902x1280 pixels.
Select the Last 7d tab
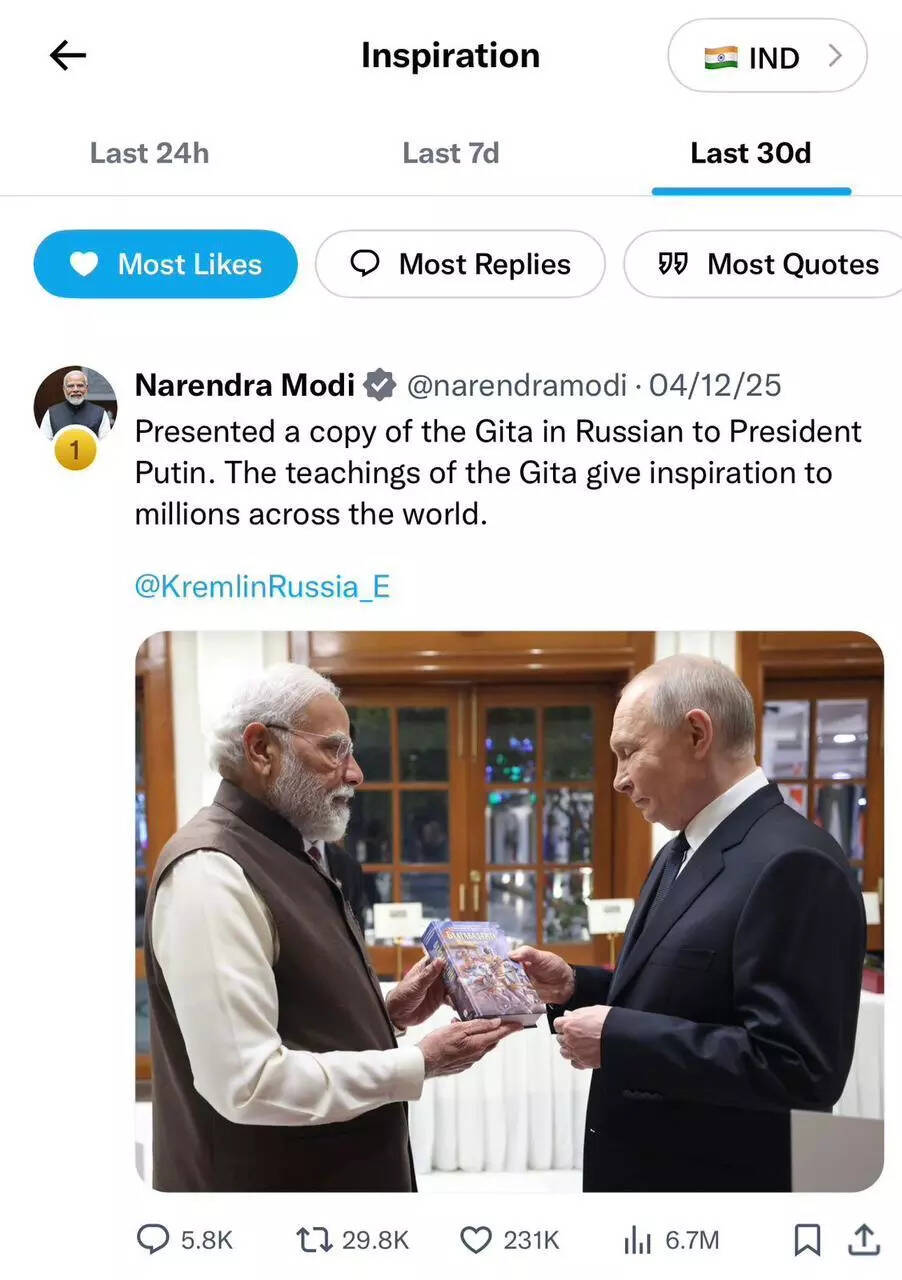[x=450, y=153]
